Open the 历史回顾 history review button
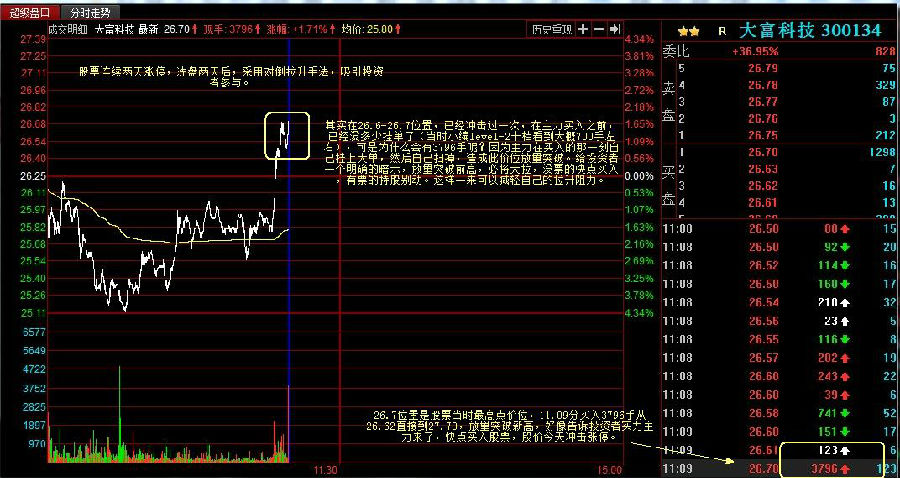The width and height of the screenshot is (900, 478). point(551,30)
